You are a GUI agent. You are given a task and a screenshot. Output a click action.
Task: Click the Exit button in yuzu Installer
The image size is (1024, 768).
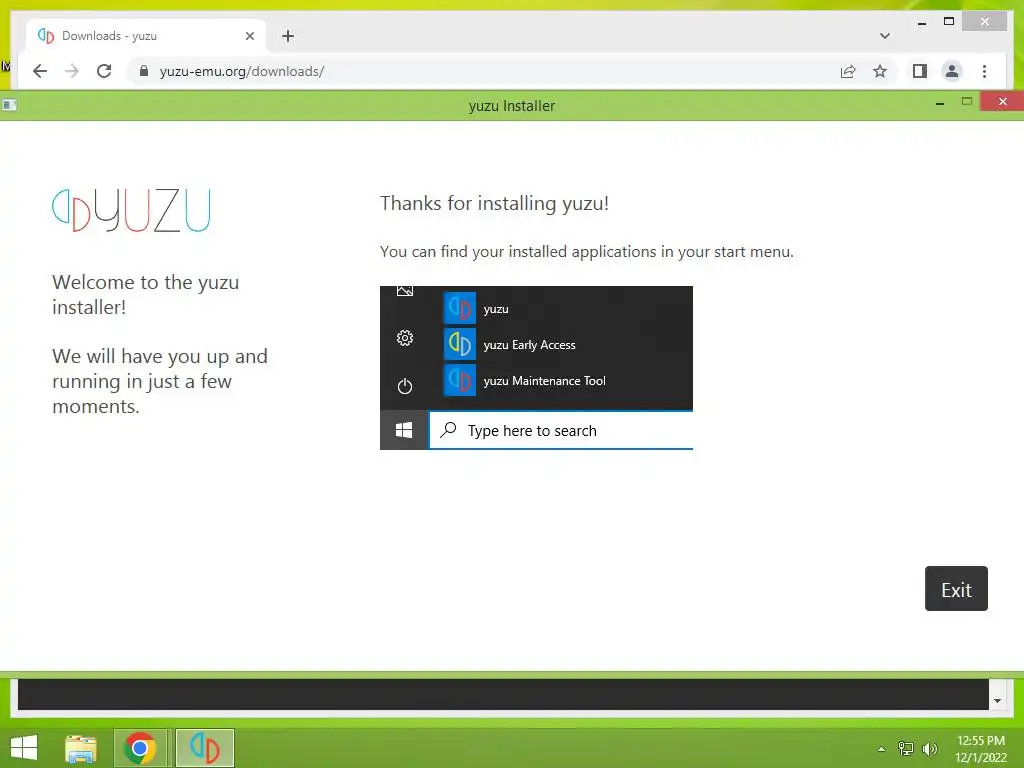[956, 588]
